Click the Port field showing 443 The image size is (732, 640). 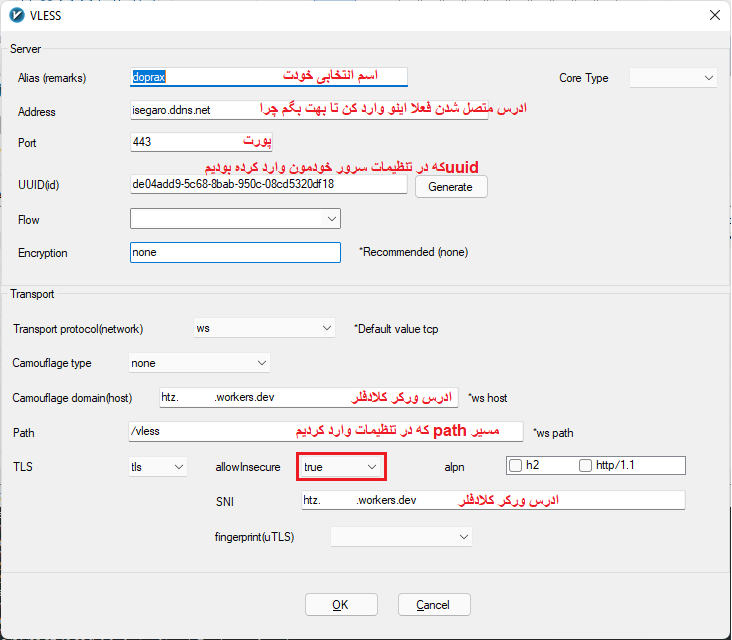201,142
